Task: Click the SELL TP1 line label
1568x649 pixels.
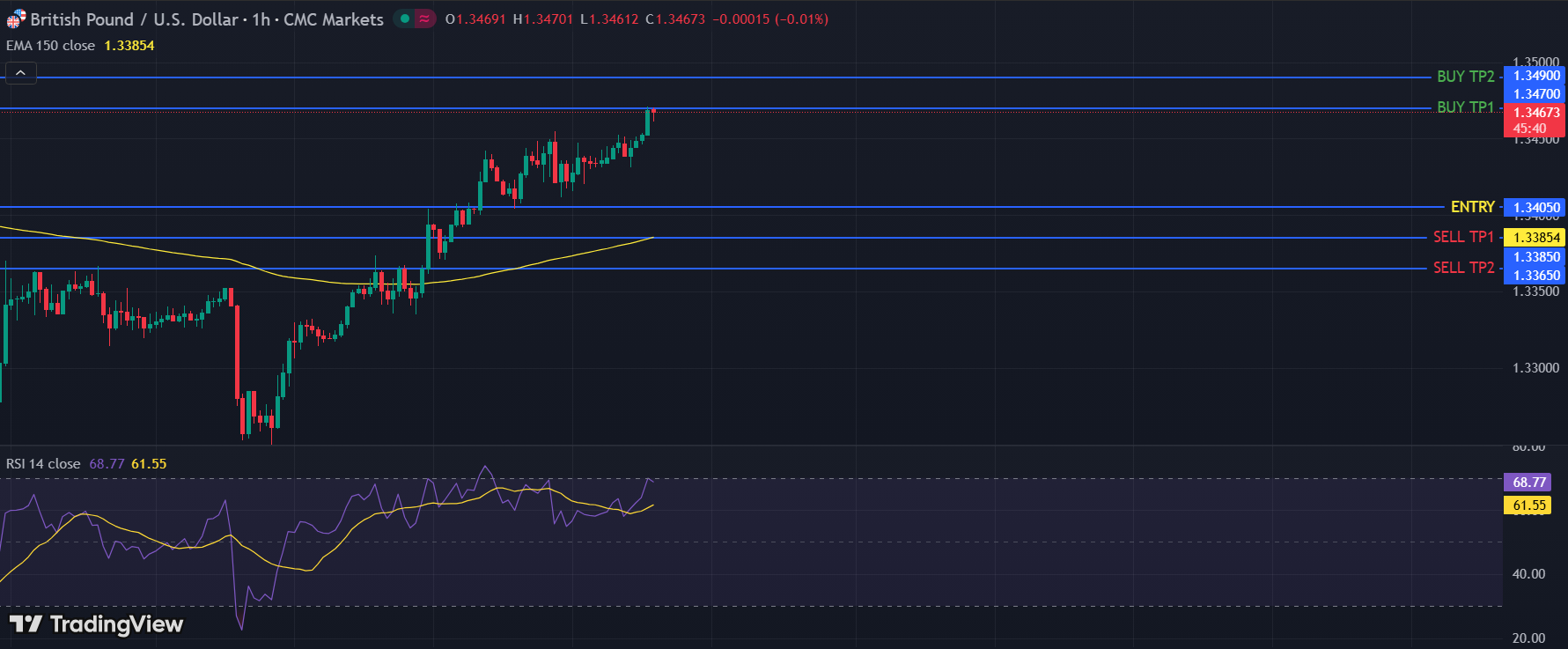Action: click(1463, 237)
